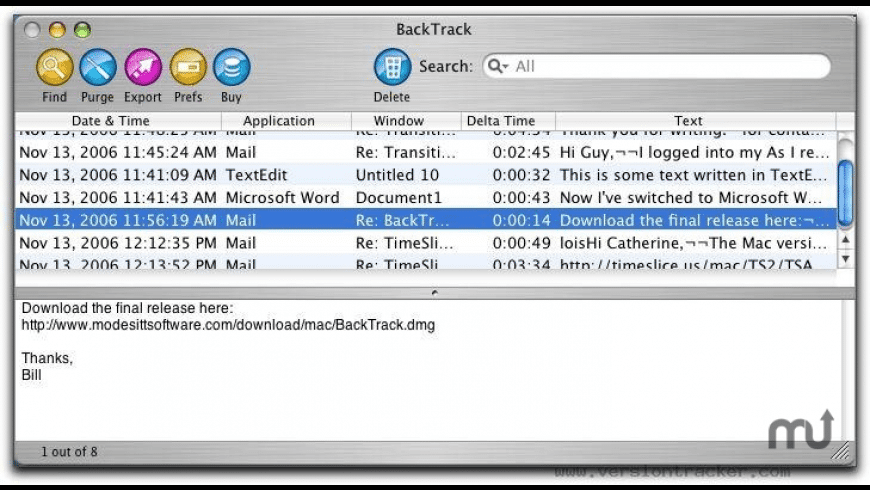This screenshot has height=490, width=870.
Task: Click the Find magnifier toolbar icon
Action: coord(54,67)
